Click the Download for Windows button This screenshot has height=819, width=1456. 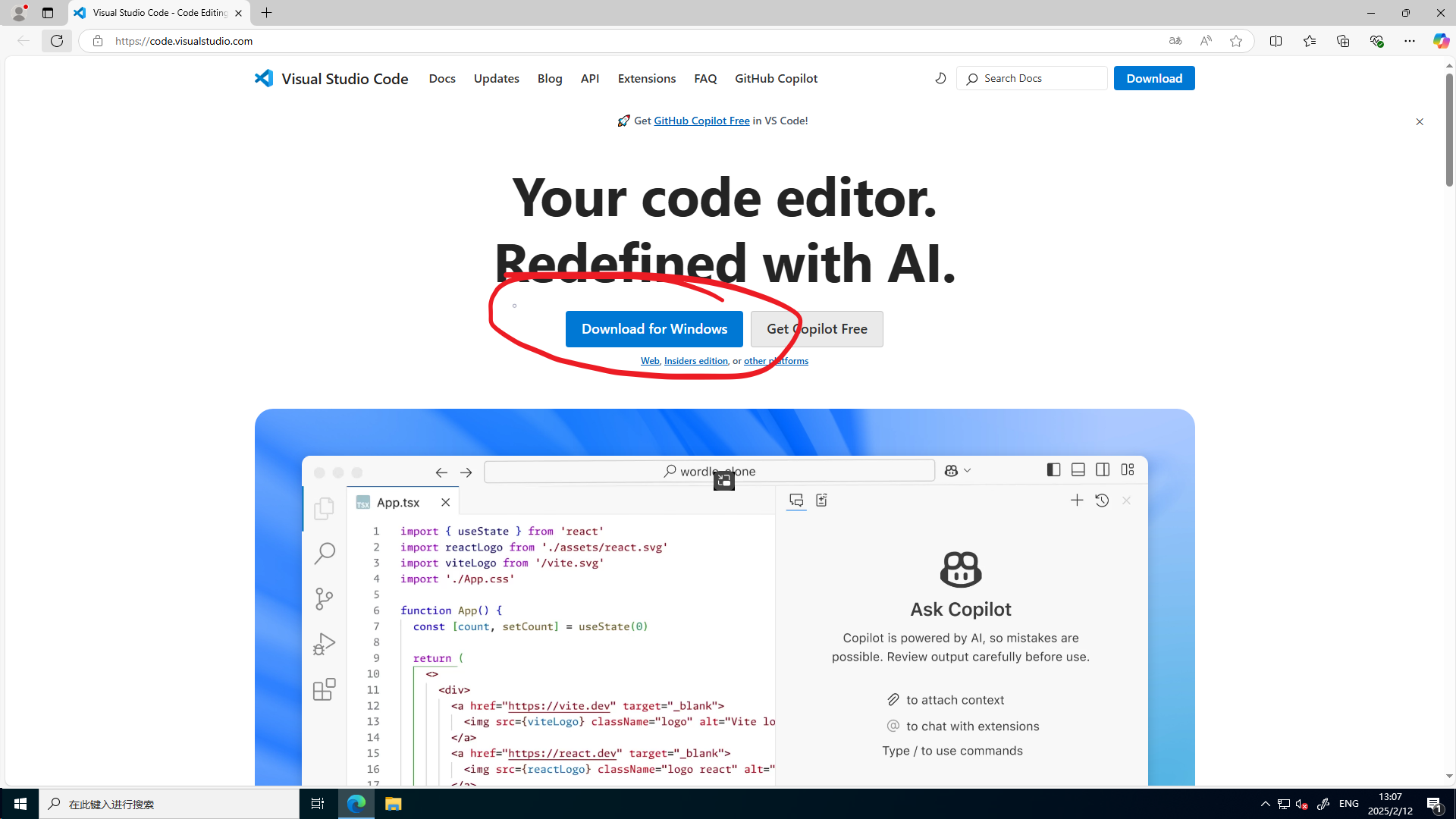click(x=654, y=328)
